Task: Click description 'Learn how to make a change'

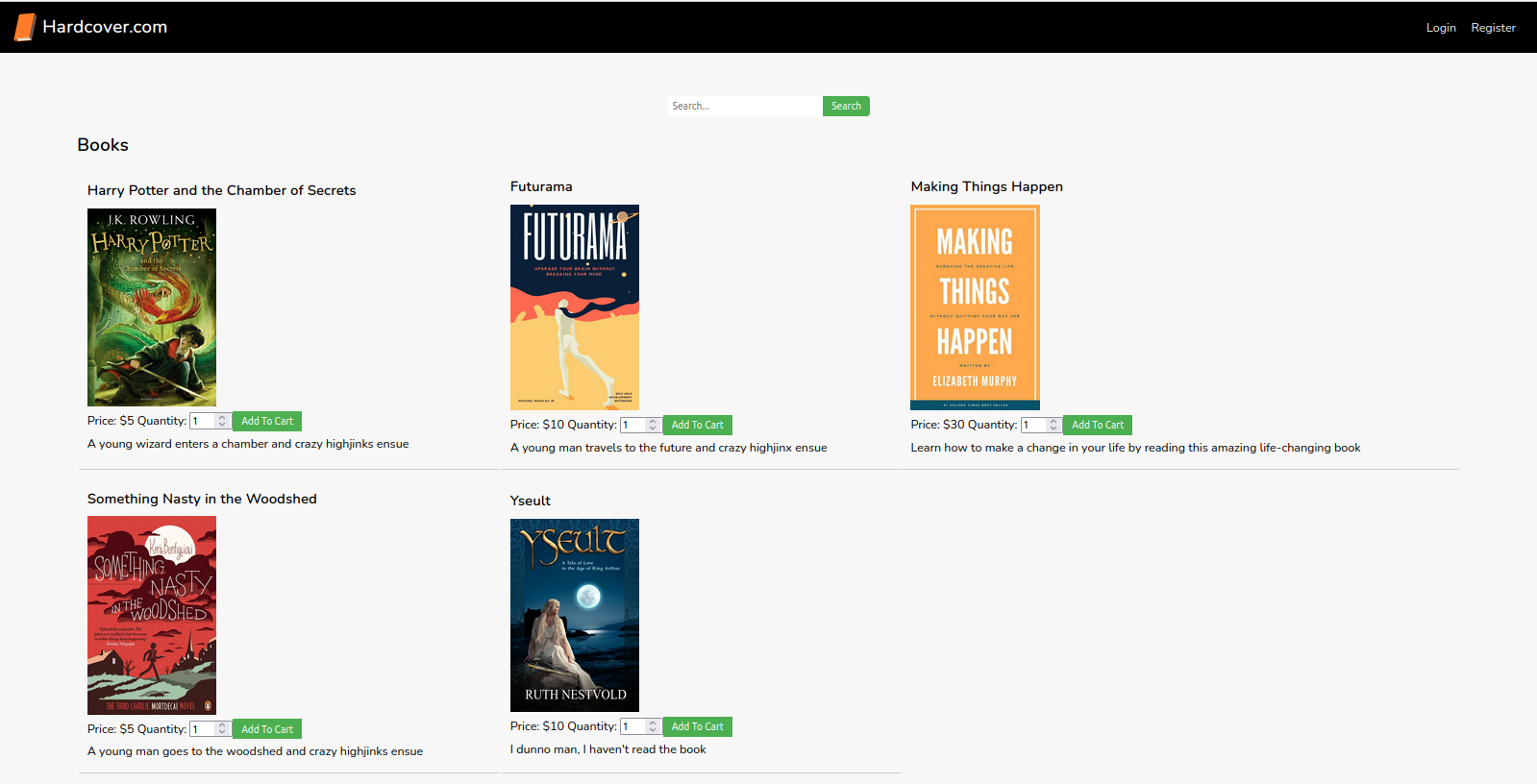Action: (x=1135, y=448)
